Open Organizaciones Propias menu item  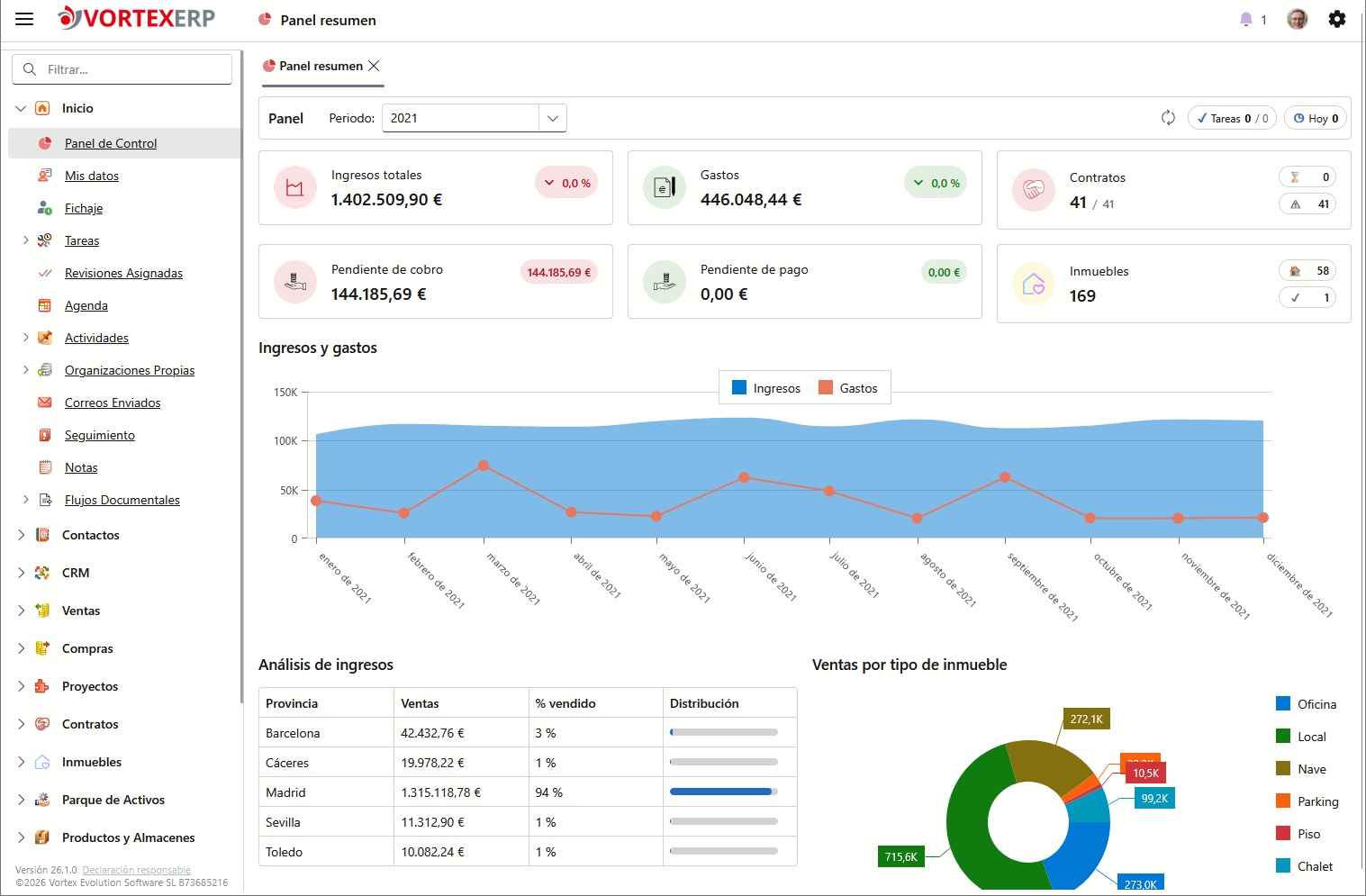click(x=130, y=370)
